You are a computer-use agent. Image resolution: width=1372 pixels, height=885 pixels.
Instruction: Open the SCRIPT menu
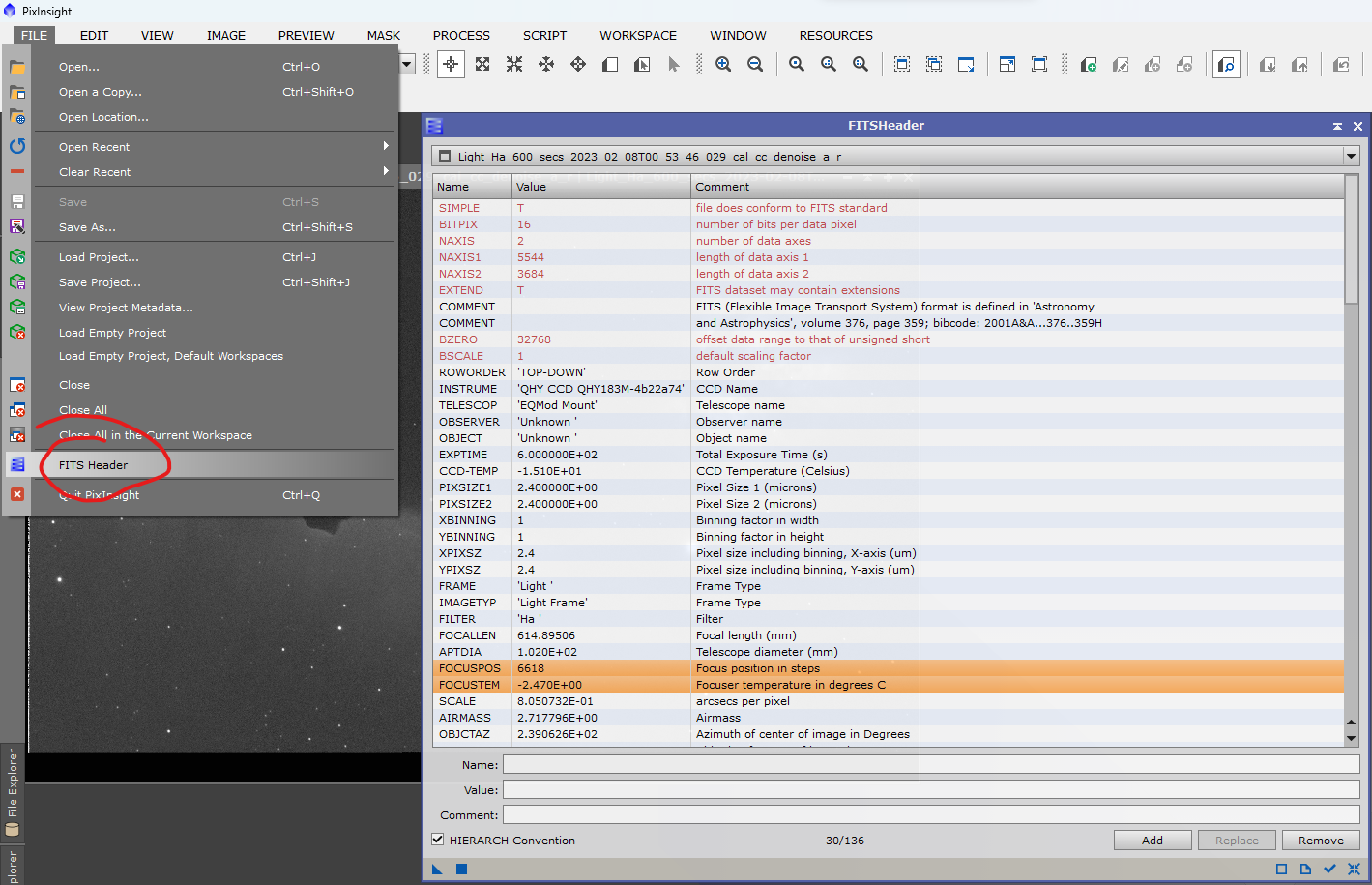pos(544,35)
